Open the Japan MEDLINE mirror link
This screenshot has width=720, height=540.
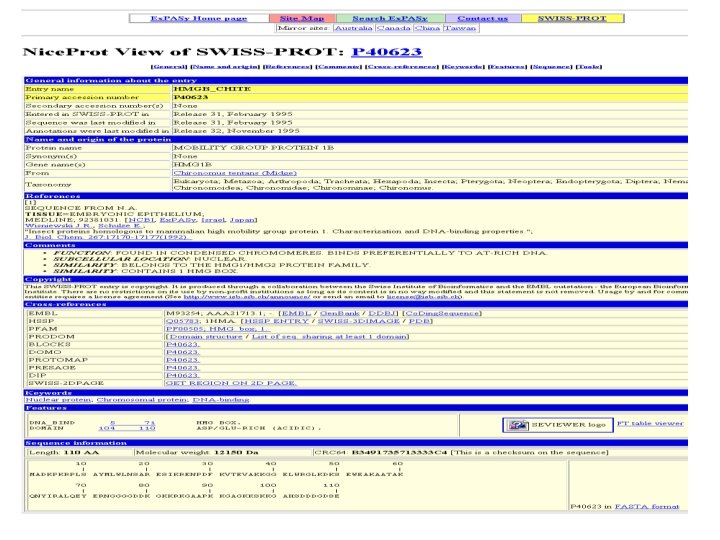coord(242,220)
